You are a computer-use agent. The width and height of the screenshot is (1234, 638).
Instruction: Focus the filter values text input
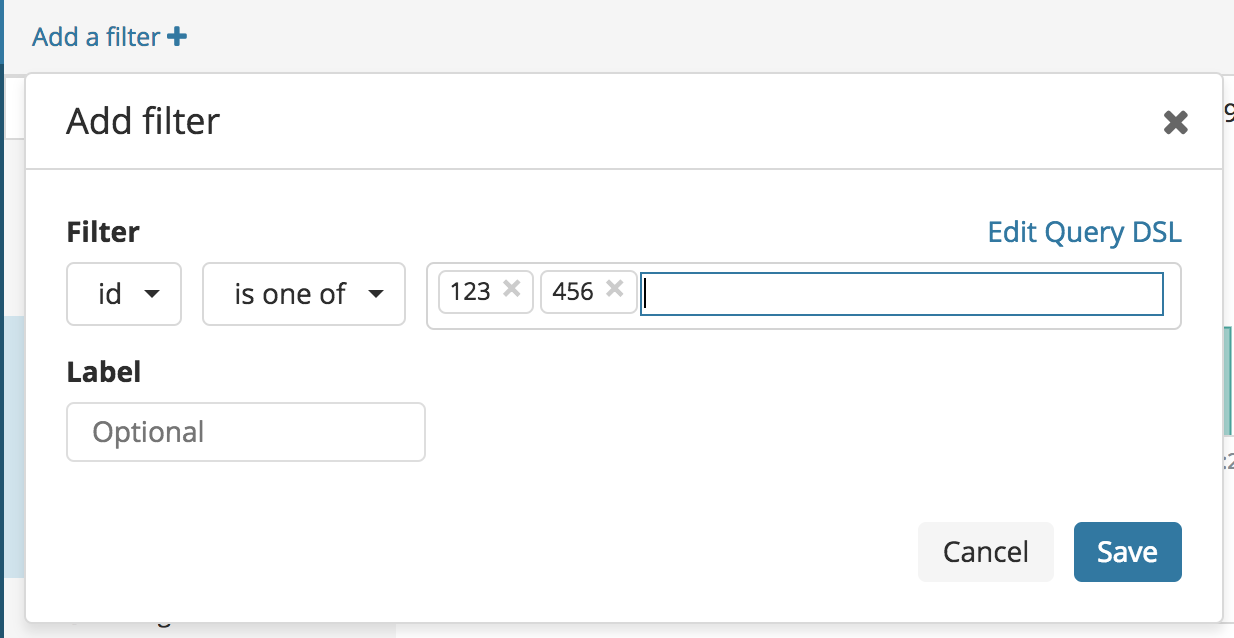(902, 294)
